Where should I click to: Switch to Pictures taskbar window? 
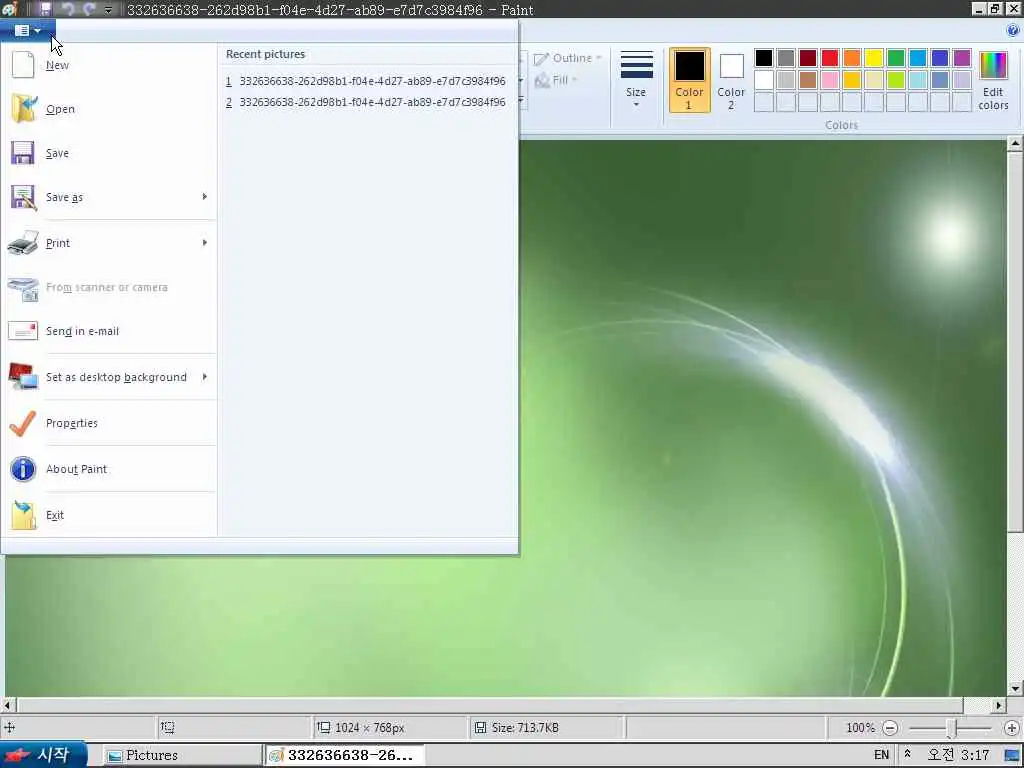182,755
